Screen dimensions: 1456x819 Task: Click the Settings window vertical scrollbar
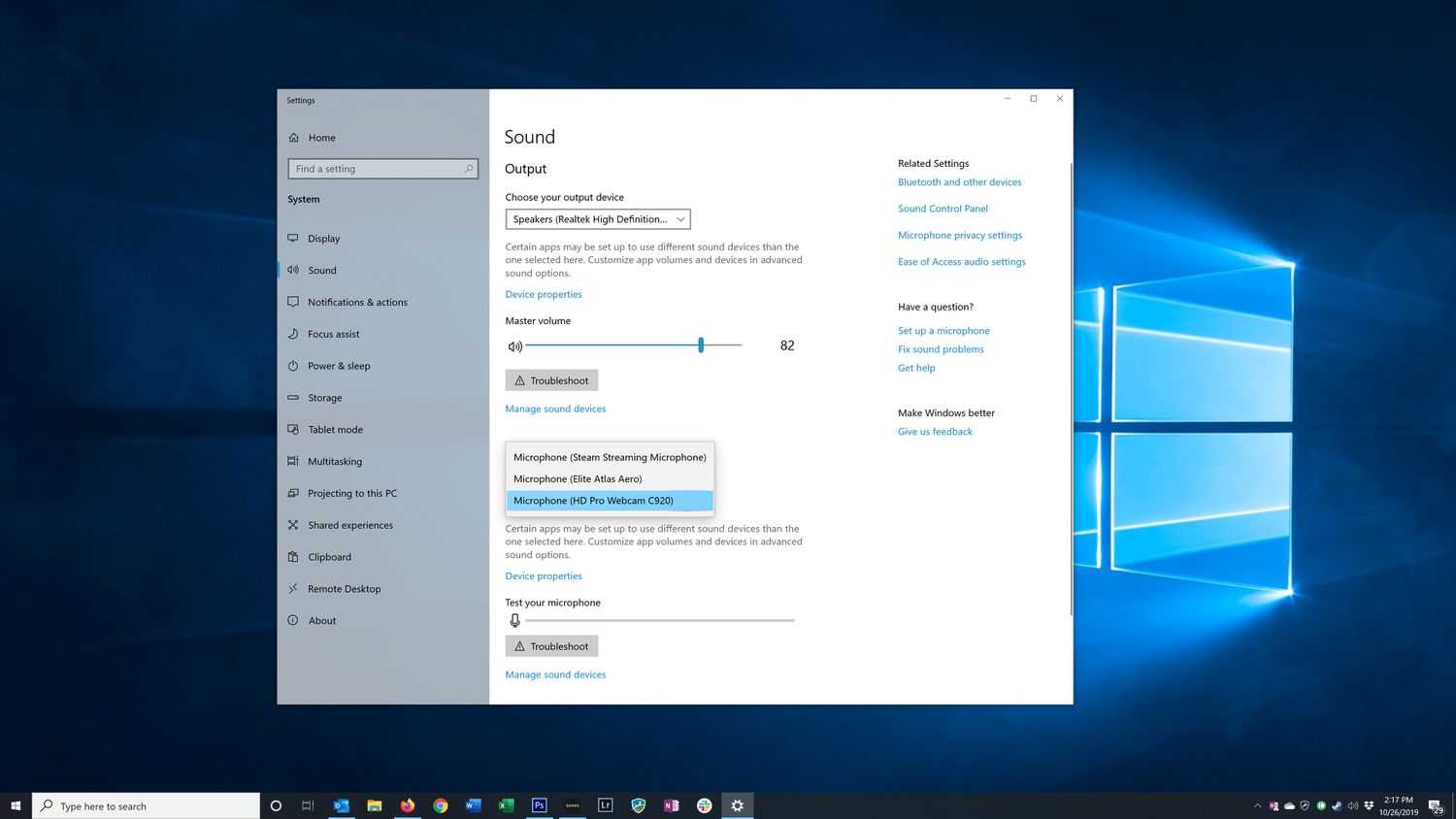(1071, 388)
